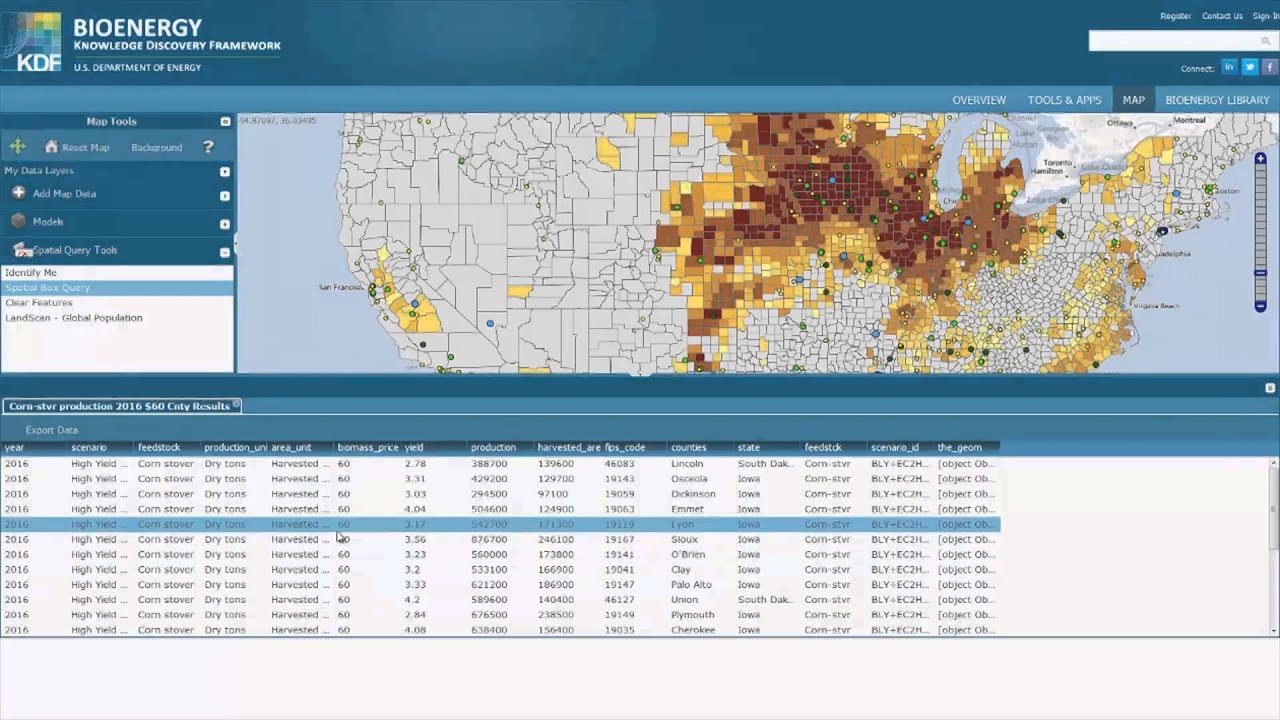1280x720 pixels.
Task: Click the Palo Alto county cell
Action: (702, 585)
